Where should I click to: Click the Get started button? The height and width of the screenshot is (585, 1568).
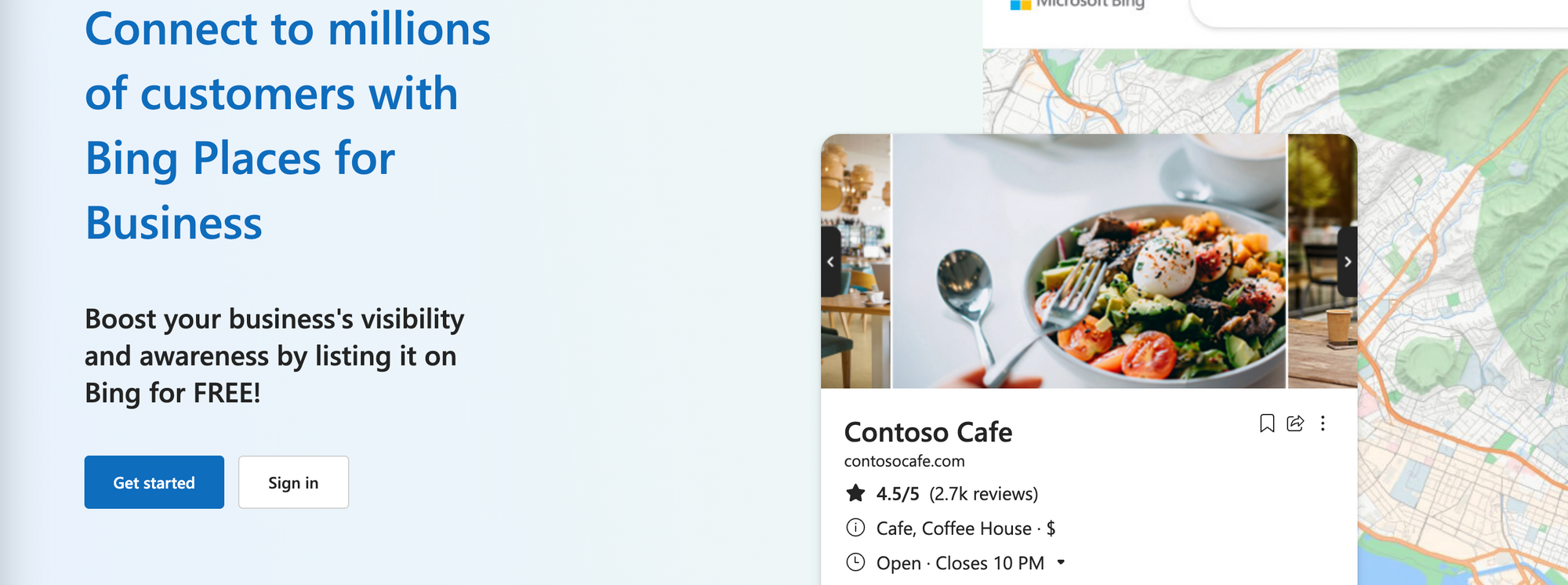pyautogui.click(x=154, y=482)
